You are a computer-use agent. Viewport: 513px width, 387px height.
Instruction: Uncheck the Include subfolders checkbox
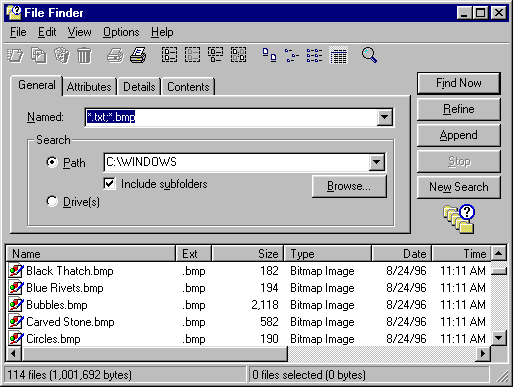click(x=110, y=184)
